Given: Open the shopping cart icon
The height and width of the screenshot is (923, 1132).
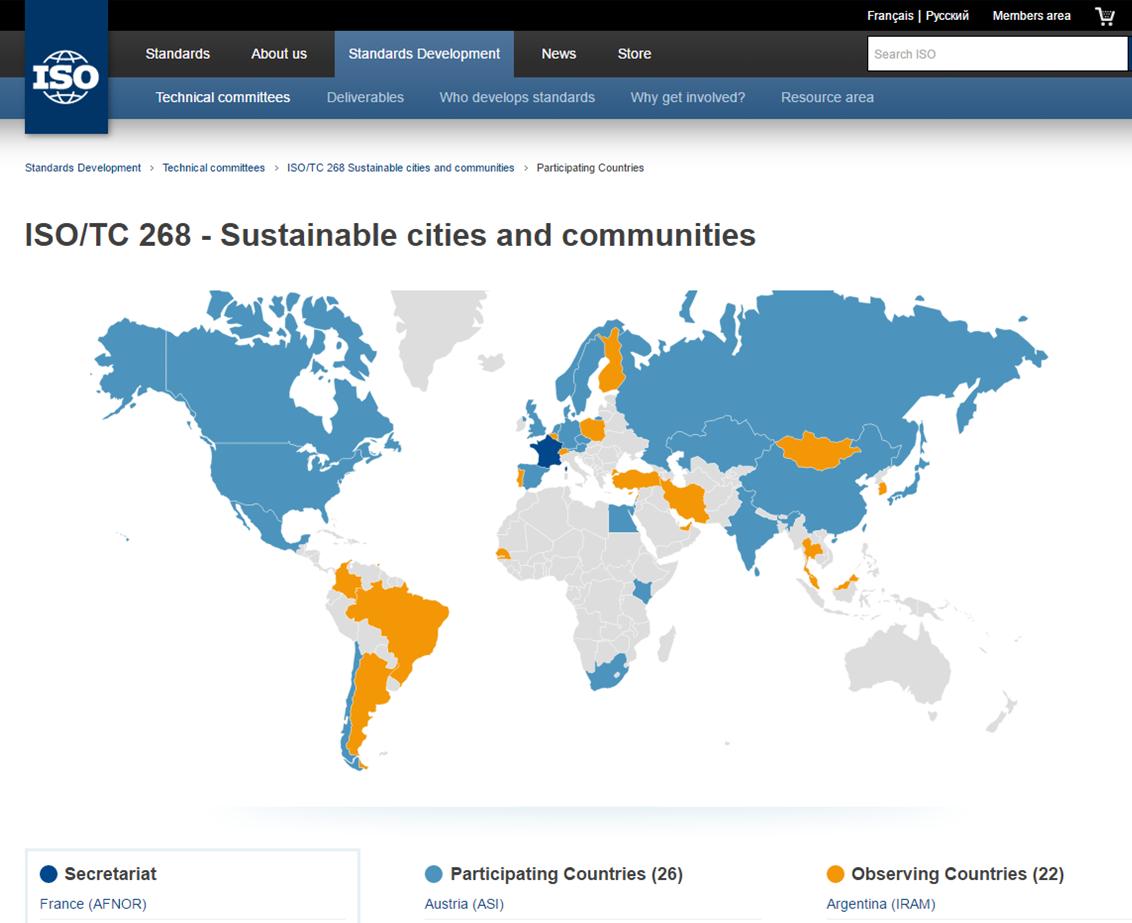Looking at the screenshot, I should tap(1105, 16).
